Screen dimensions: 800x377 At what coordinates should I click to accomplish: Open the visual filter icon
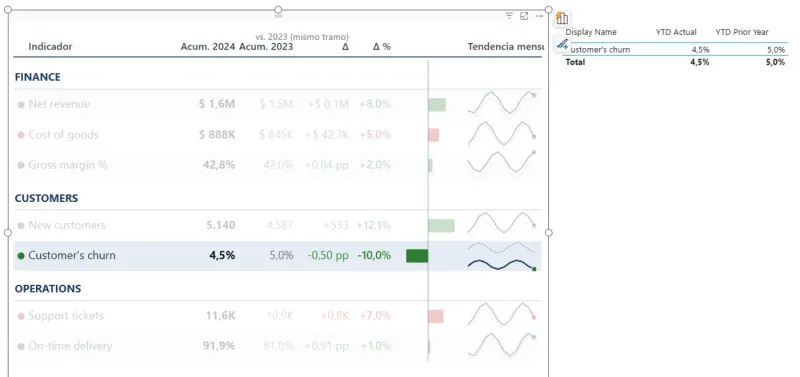click(509, 16)
